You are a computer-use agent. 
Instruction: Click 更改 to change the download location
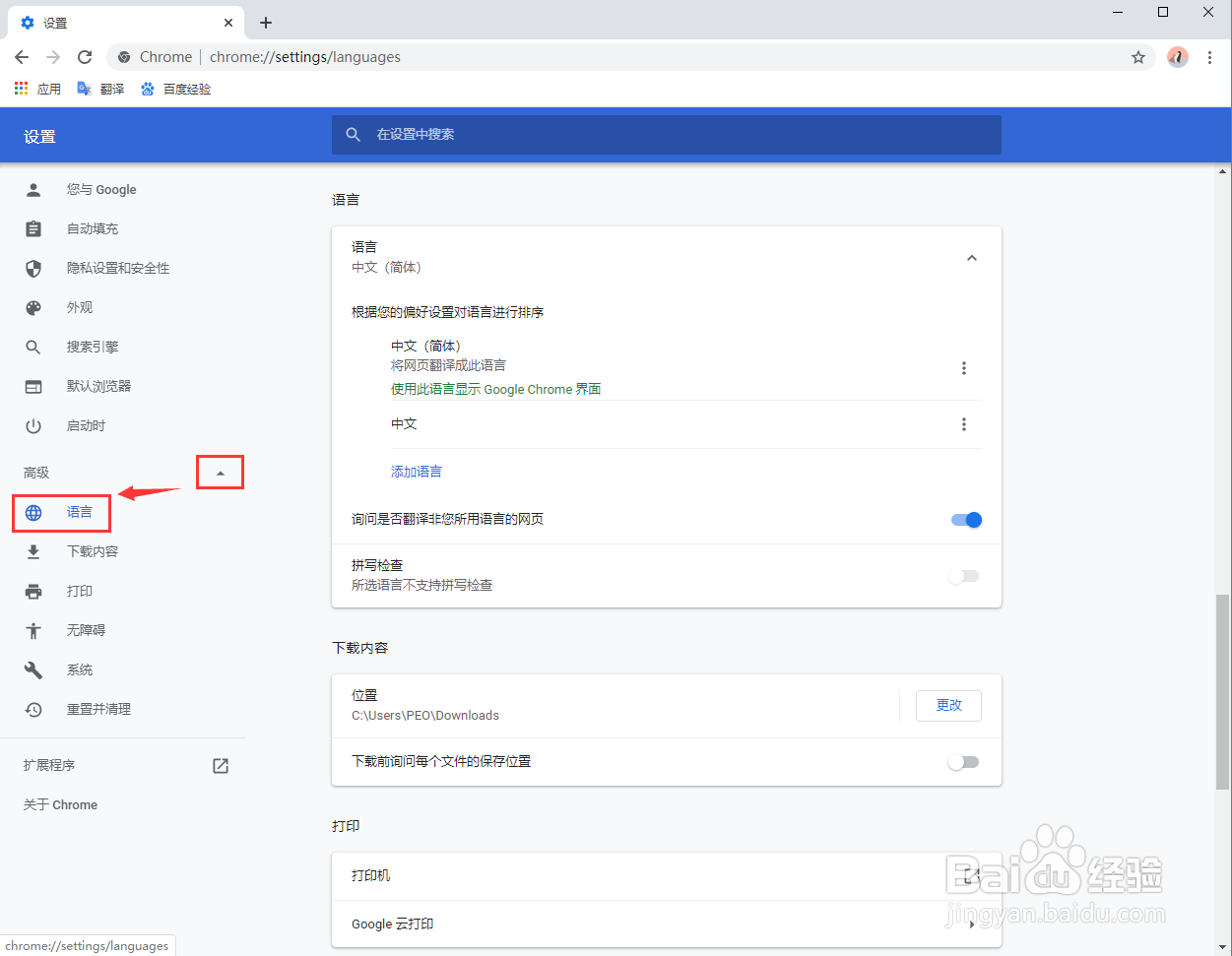pyautogui.click(x=948, y=706)
